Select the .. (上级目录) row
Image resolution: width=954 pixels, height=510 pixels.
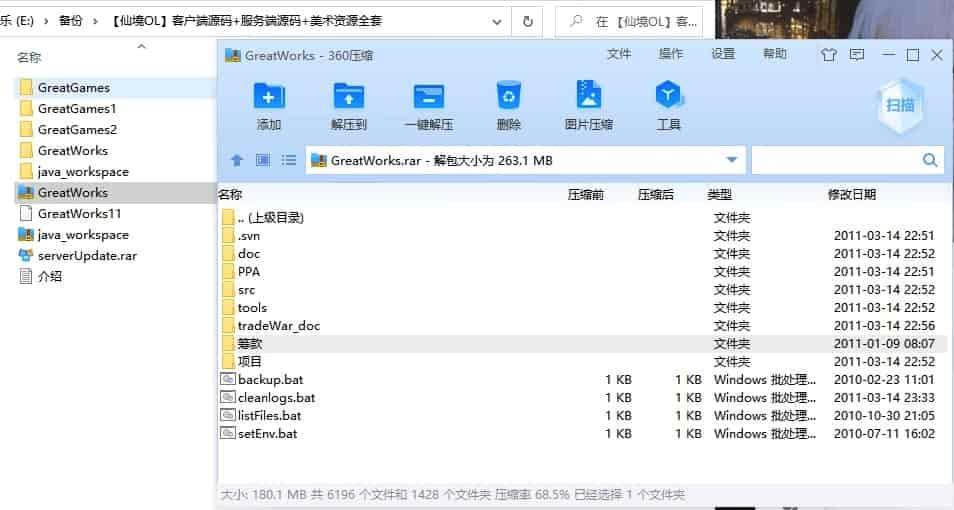point(582,217)
